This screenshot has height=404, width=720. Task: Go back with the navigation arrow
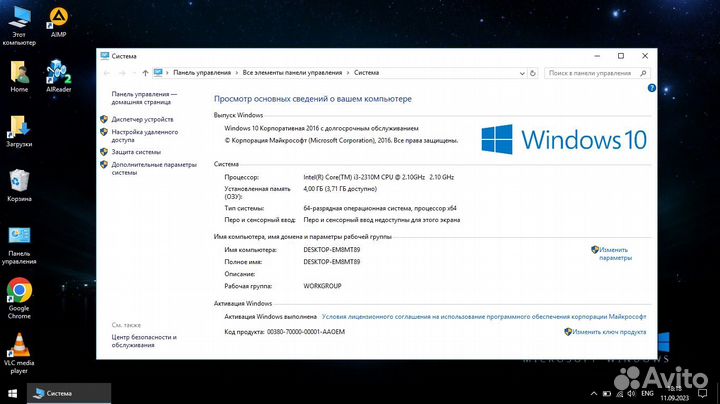tap(107, 73)
